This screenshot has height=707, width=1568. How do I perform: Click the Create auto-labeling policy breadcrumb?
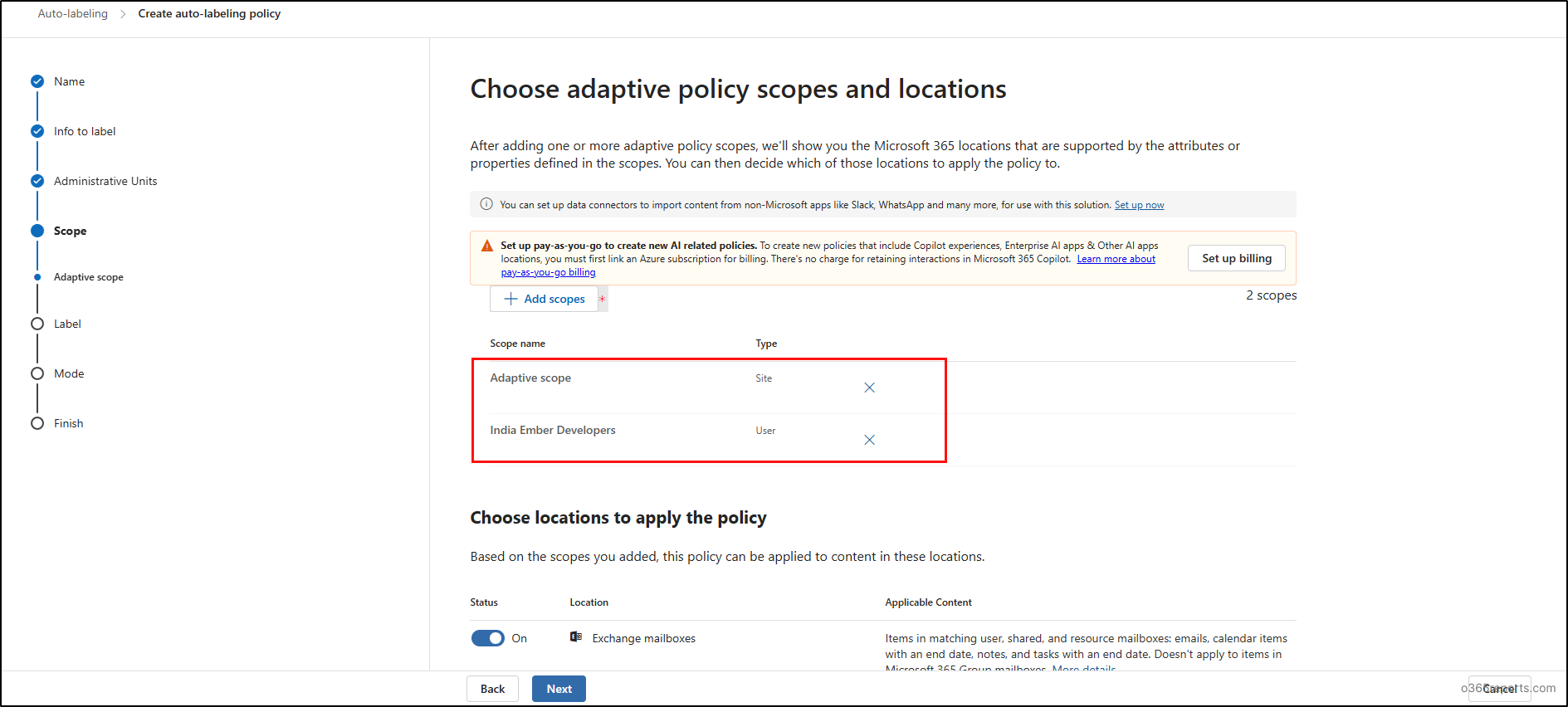[x=209, y=13]
